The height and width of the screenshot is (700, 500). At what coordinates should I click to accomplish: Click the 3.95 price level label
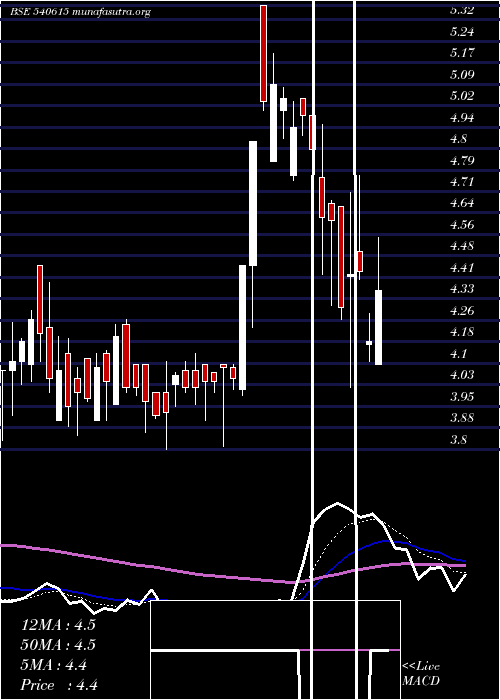click(462, 396)
